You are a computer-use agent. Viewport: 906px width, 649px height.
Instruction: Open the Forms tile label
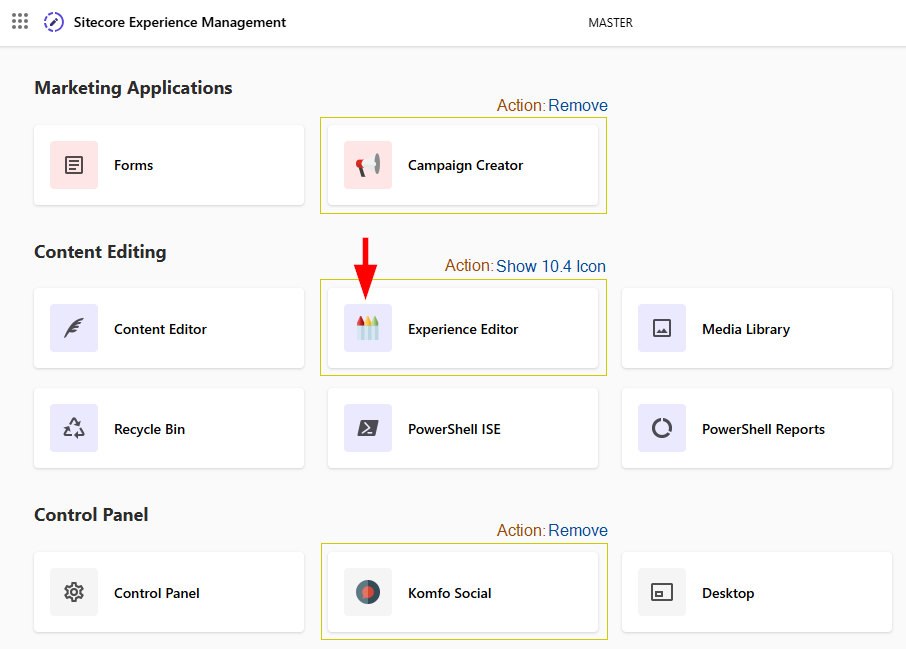pos(133,165)
